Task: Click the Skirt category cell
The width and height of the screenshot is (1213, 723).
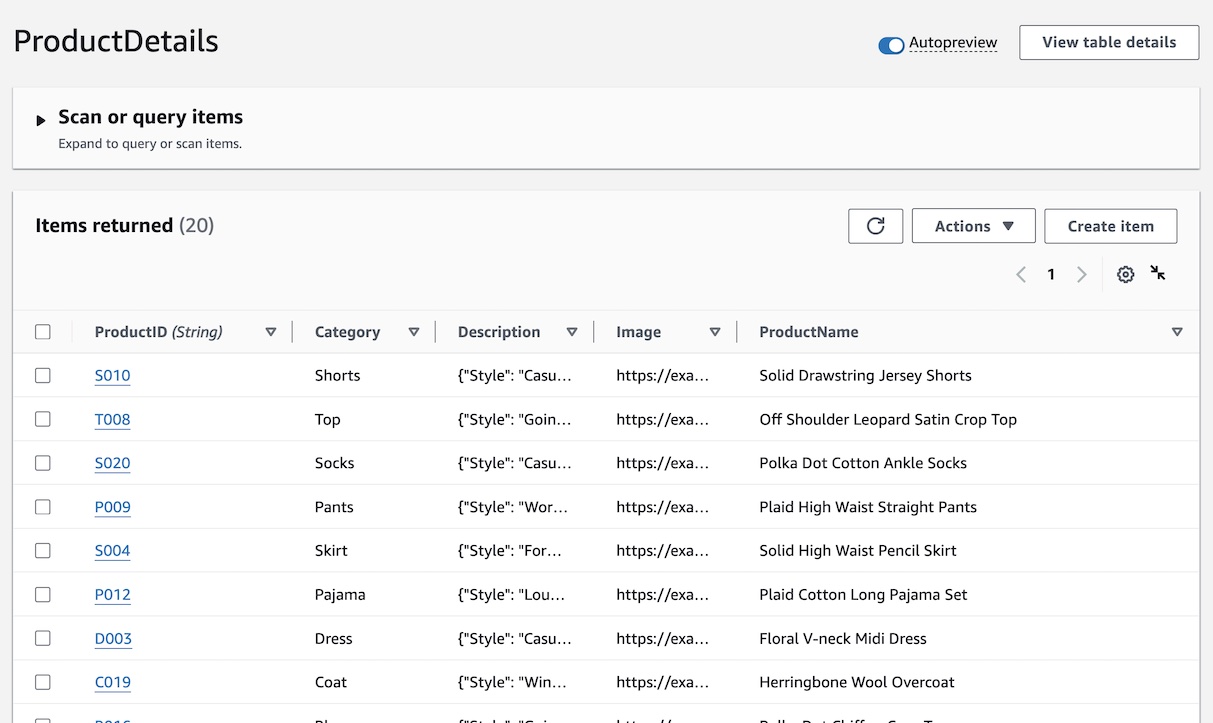Action: point(331,551)
